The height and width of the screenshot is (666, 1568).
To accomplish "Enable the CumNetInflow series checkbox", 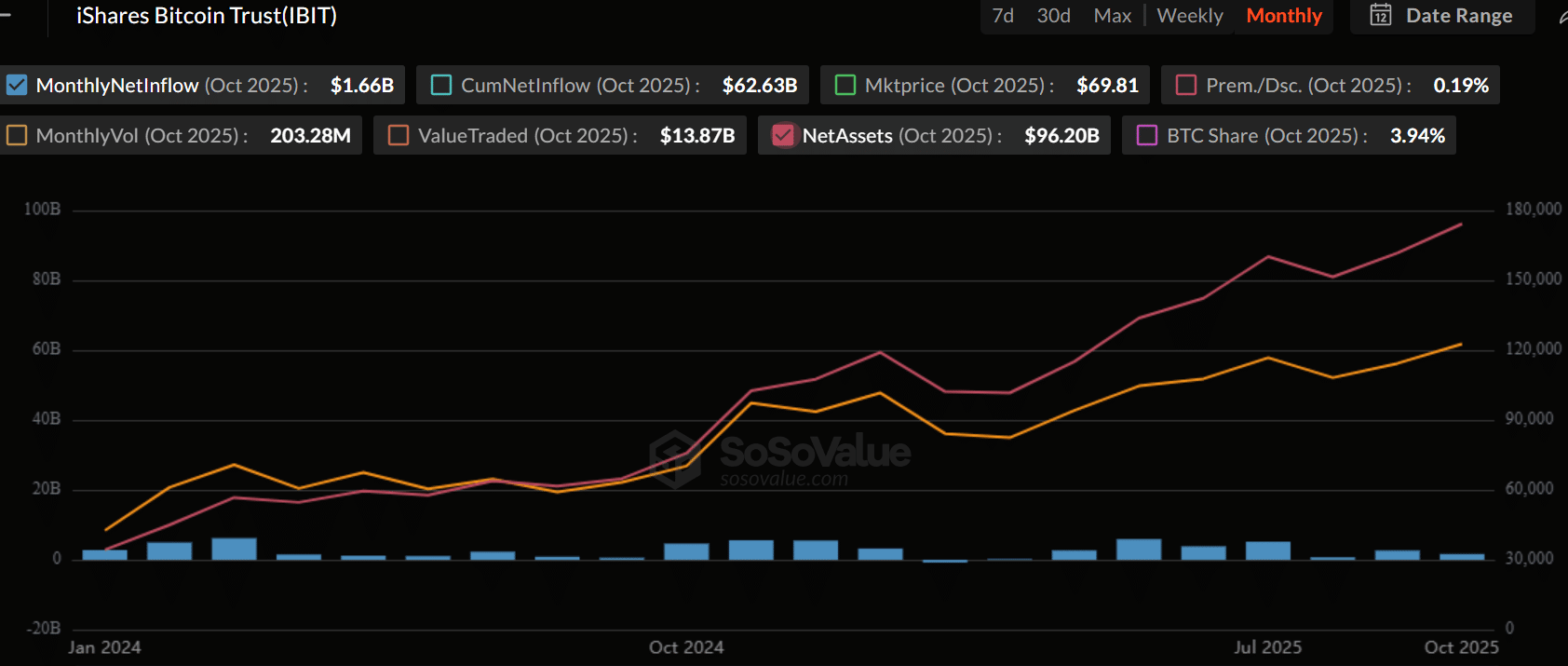I will point(441,86).
